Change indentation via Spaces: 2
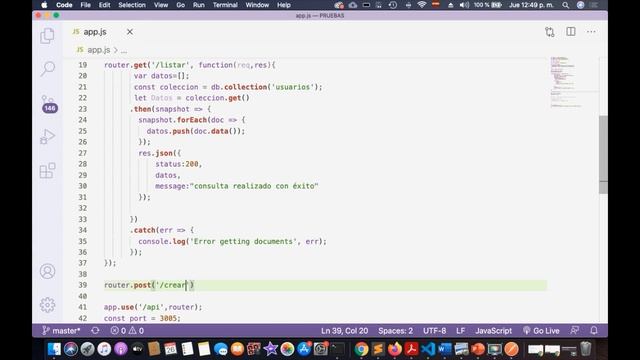Viewport: 640px width, 360px height. (x=395, y=331)
